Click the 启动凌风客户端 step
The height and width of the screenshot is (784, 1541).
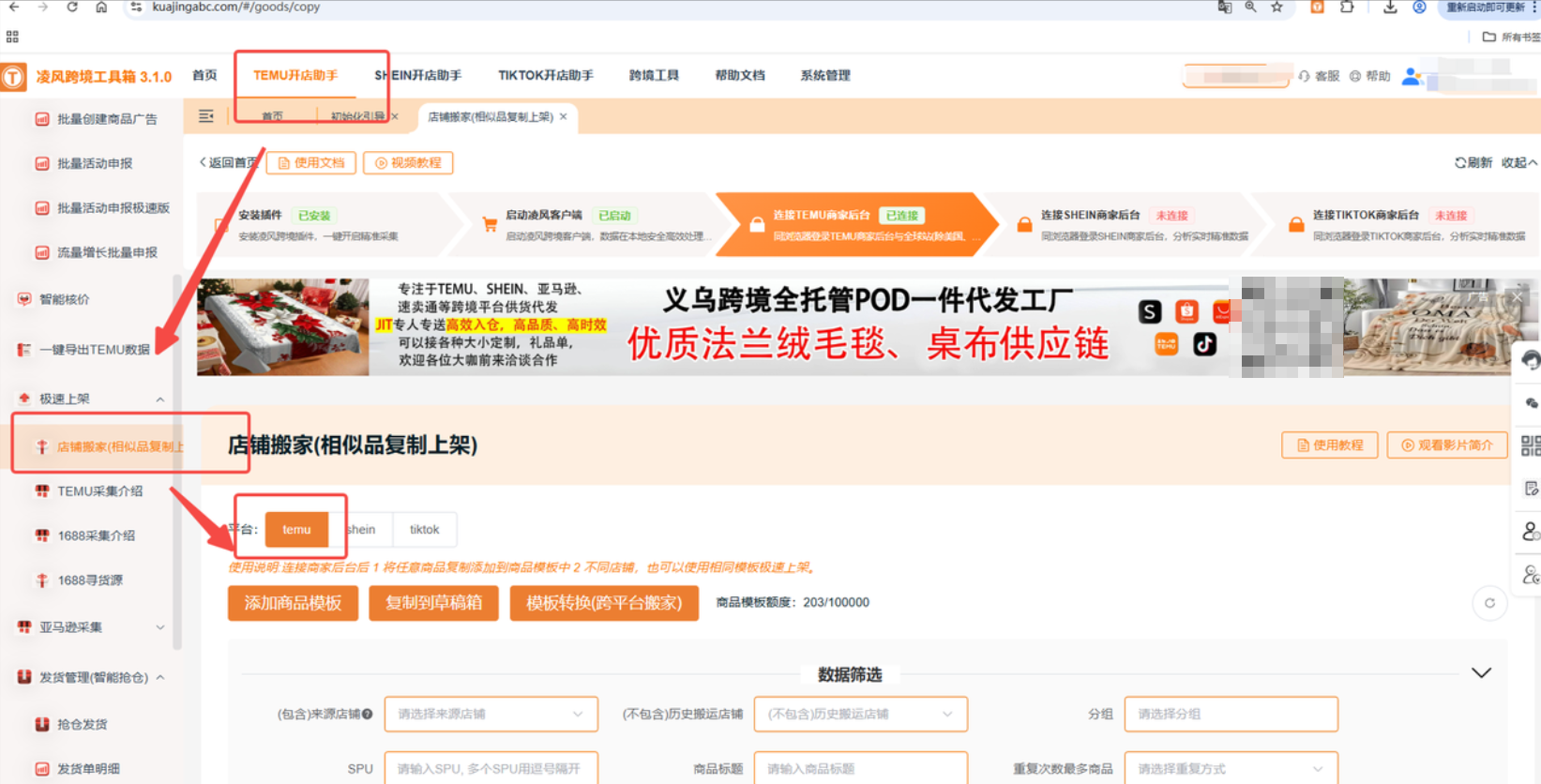tap(596, 225)
